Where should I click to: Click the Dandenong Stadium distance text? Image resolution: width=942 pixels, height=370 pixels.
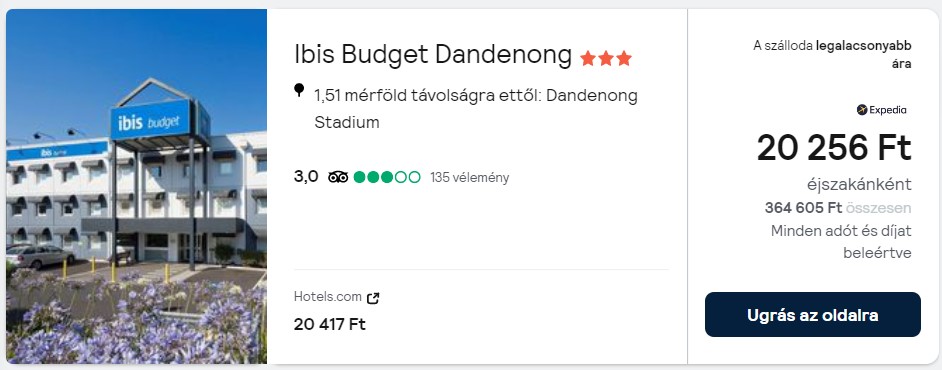(x=475, y=109)
